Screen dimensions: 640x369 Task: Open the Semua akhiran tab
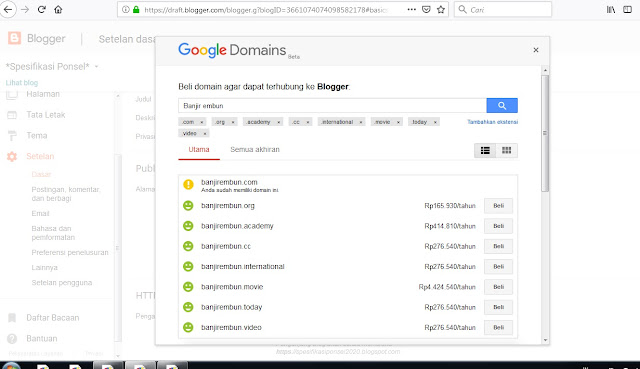tap(255, 149)
